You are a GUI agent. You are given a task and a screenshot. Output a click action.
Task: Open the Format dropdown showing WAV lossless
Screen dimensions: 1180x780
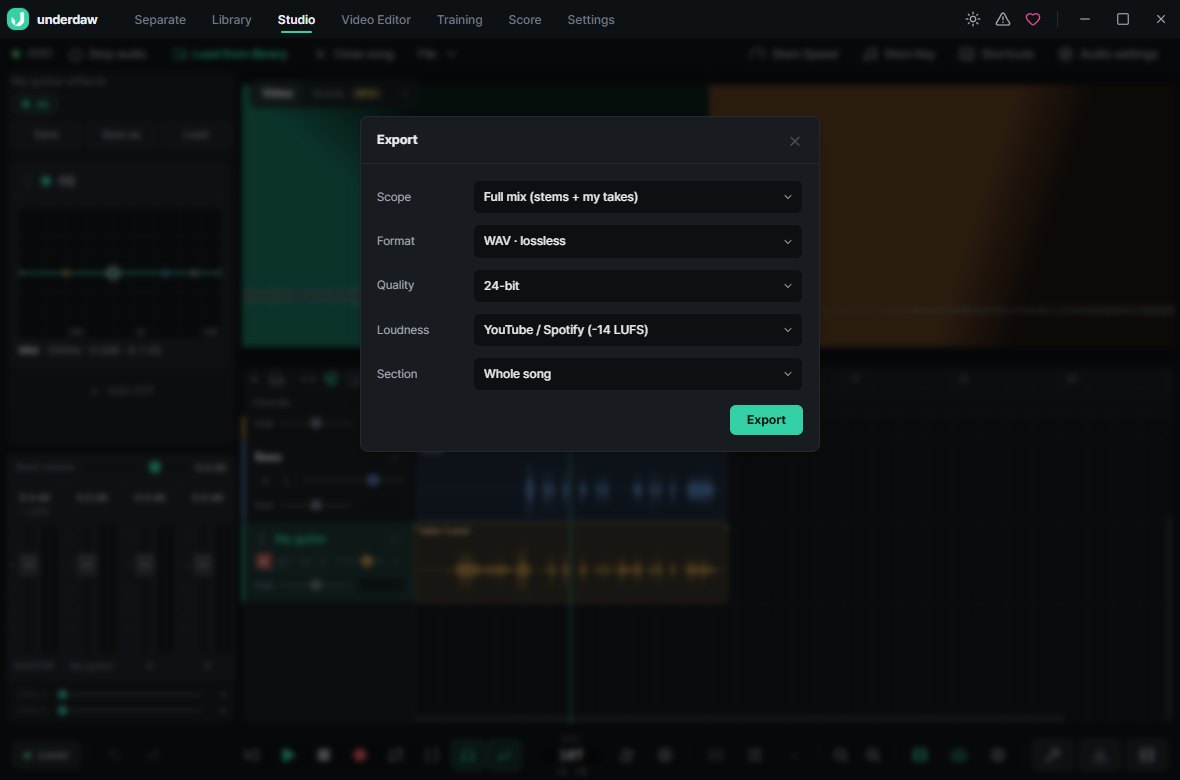click(637, 241)
